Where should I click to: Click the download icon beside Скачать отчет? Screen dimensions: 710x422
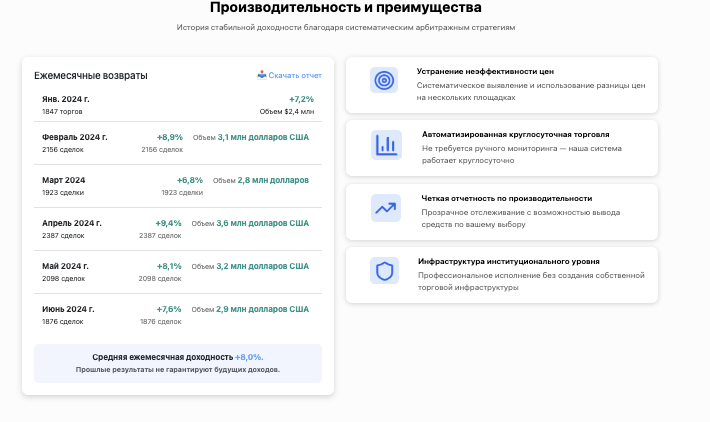[x=262, y=75]
